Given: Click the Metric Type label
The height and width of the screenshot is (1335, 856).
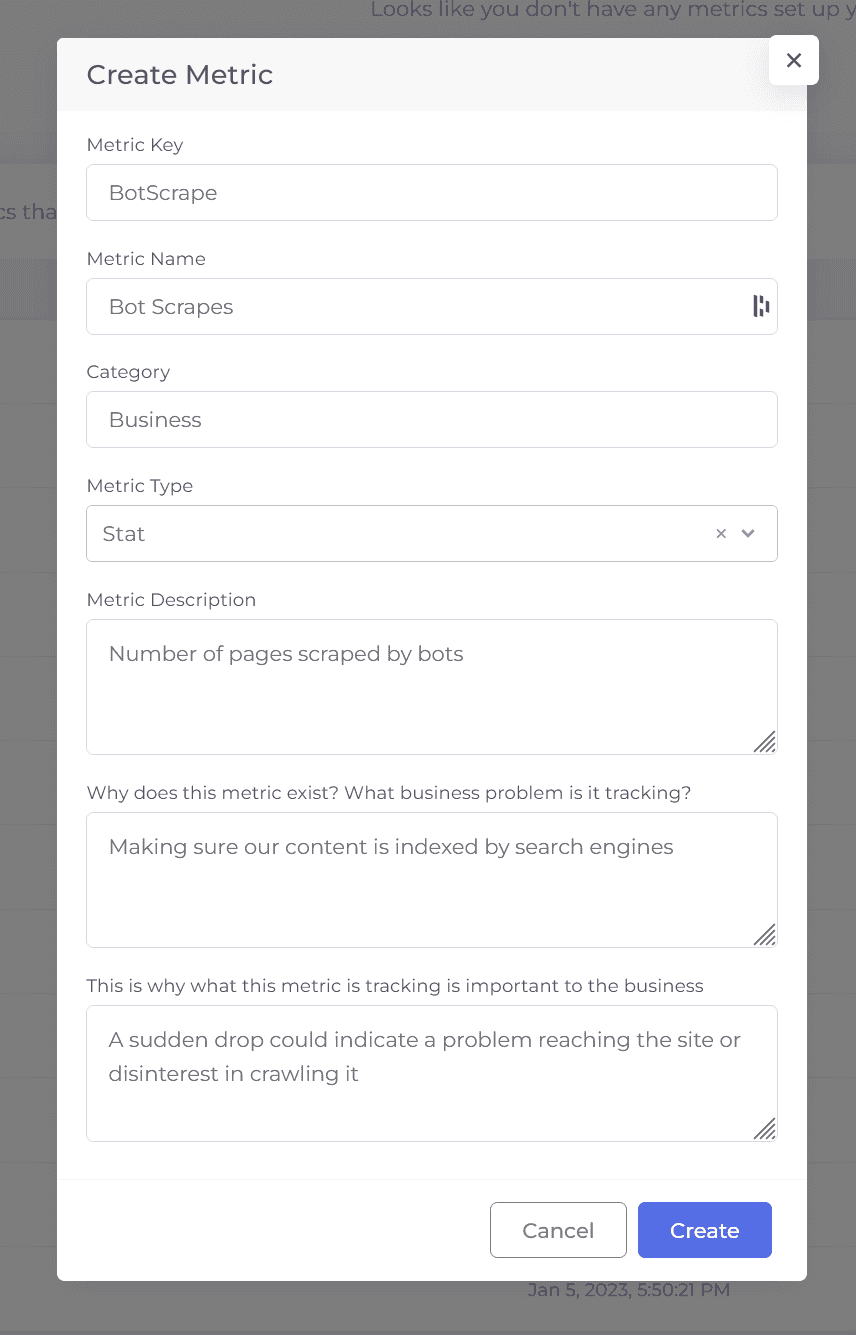Looking at the screenshot, I should coord(140,486).
